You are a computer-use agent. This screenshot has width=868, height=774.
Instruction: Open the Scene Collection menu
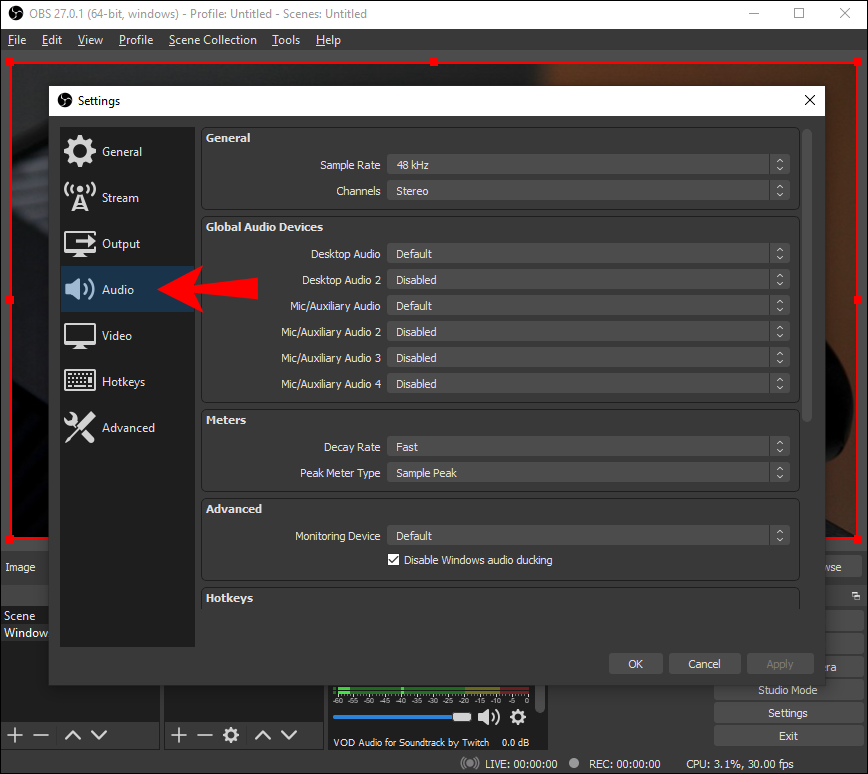[213, 40]
